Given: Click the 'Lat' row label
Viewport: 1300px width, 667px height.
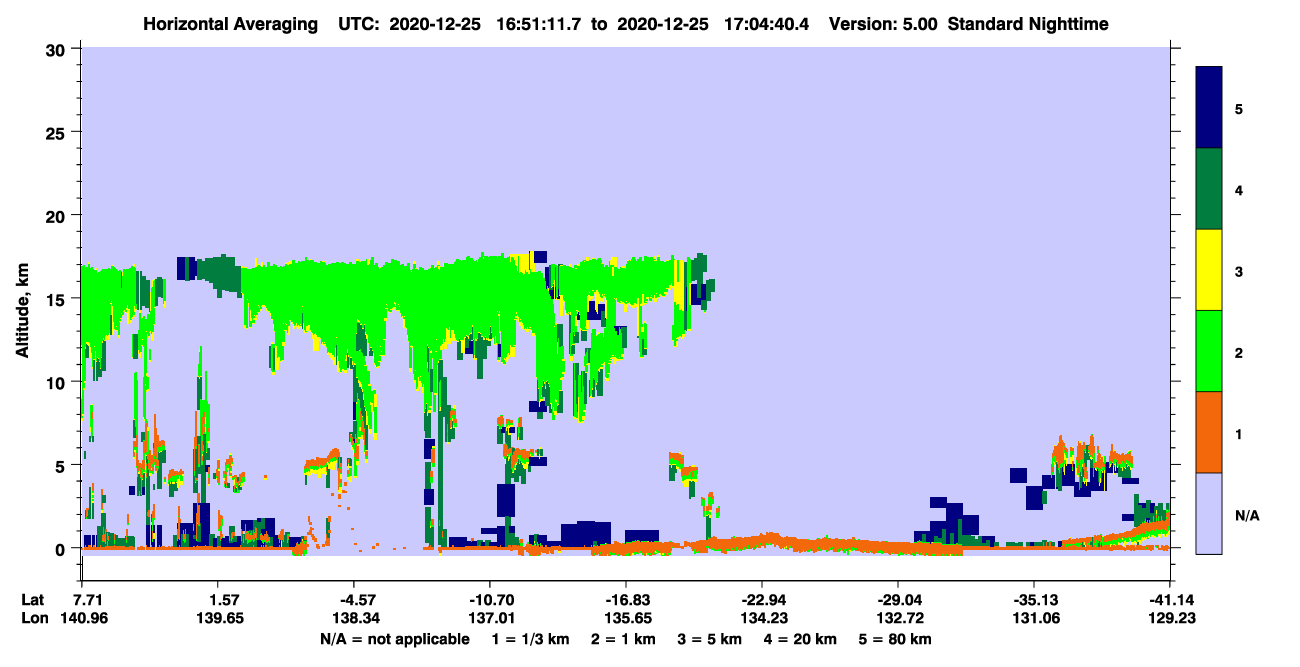Looking at the screenshot, I should click(x=33, y=599).
